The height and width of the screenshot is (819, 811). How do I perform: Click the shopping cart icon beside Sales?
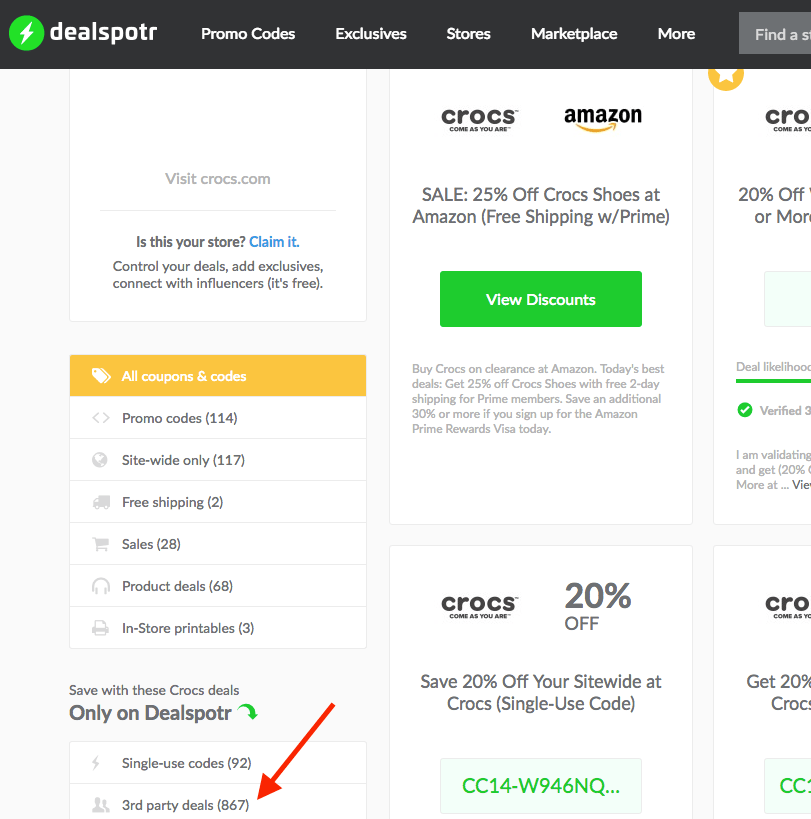coord(100,544)
